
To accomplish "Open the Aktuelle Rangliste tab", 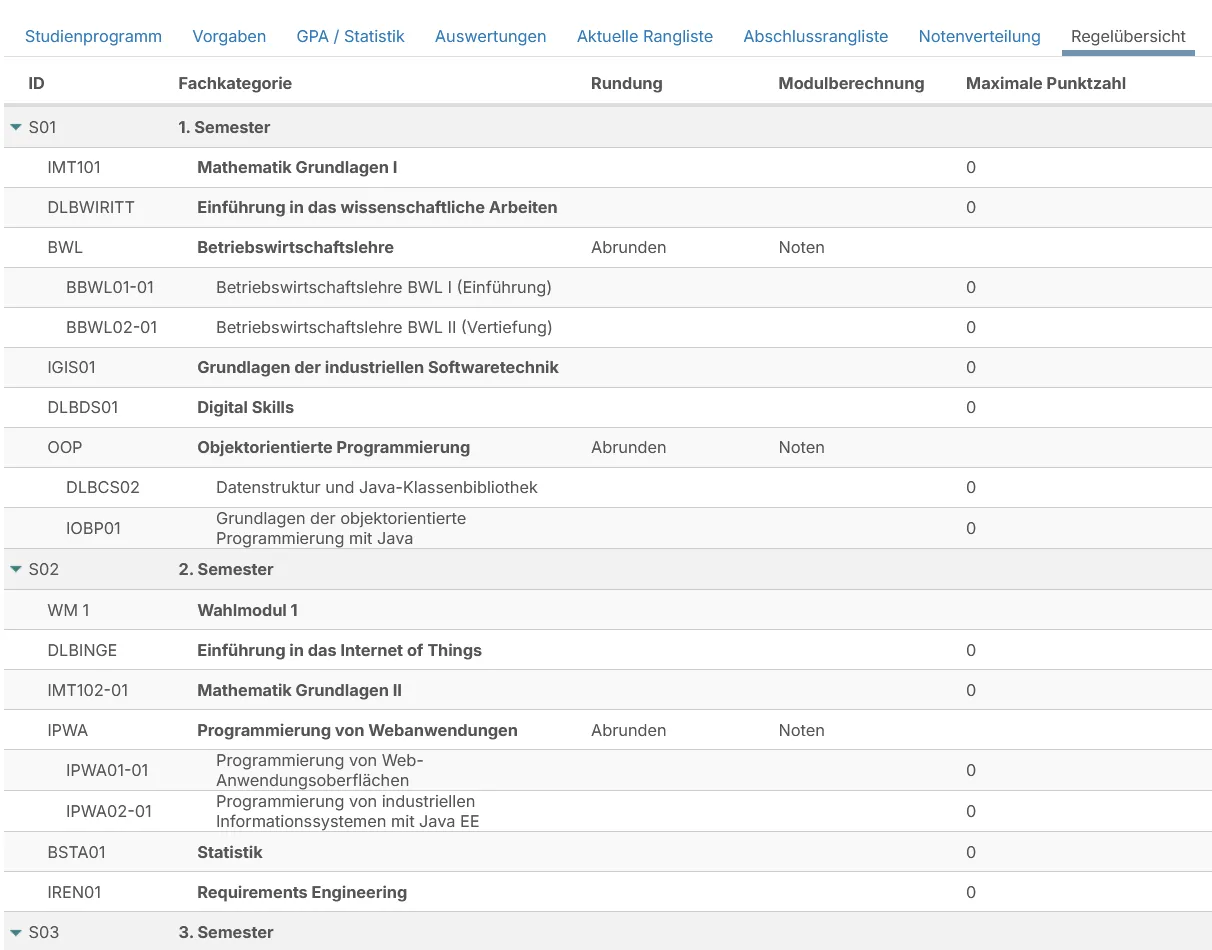I will tap(645, 36).
